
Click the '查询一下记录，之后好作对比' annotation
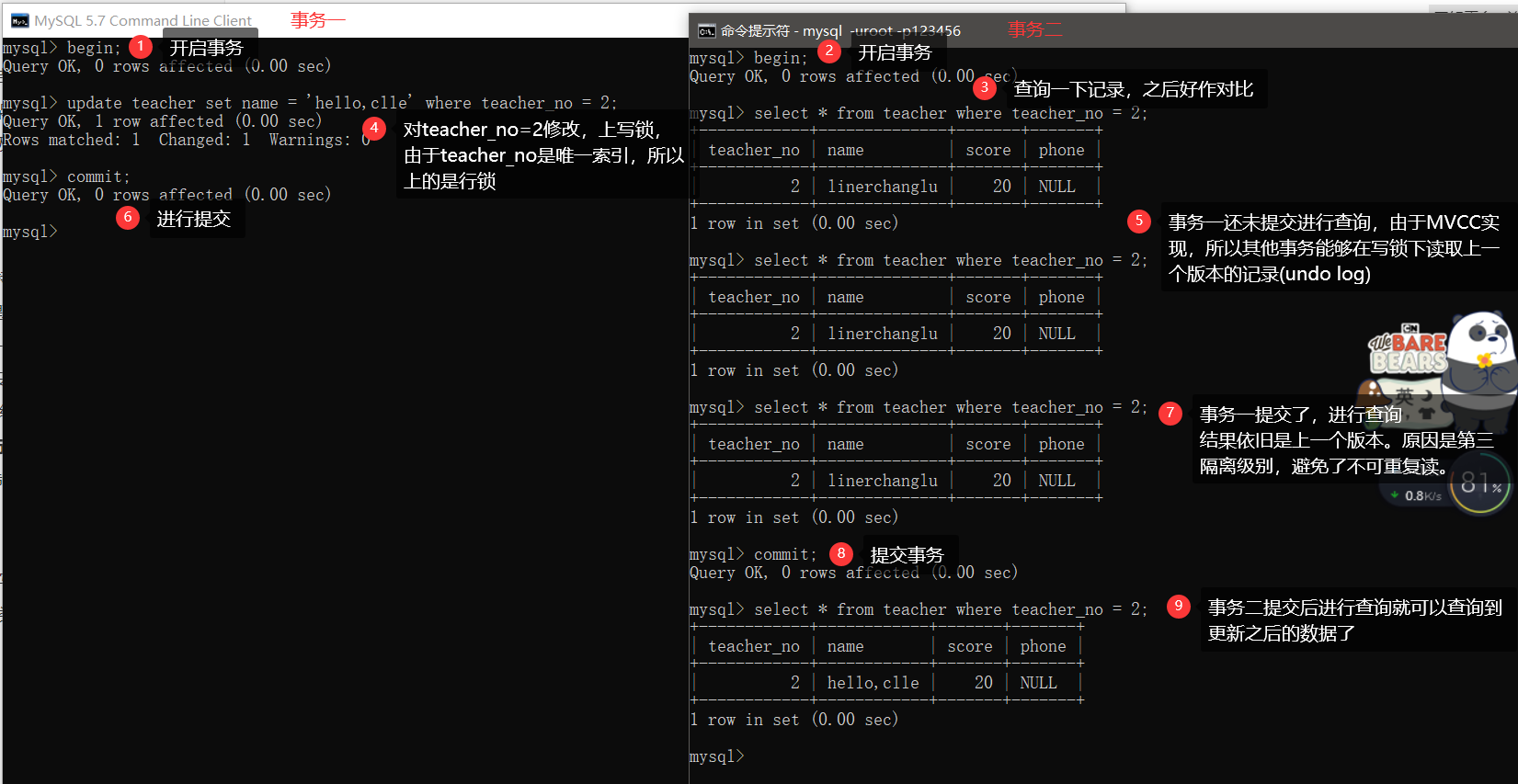[1134, 89]
